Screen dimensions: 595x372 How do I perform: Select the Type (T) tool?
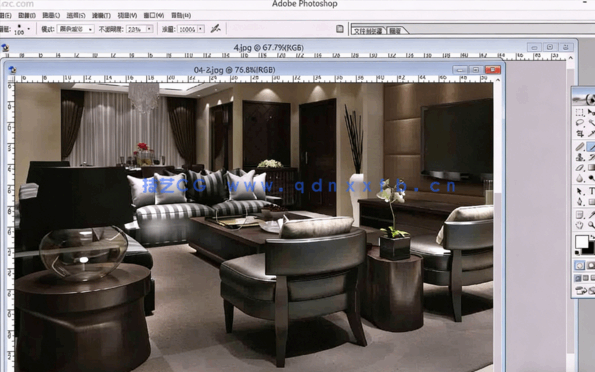click(591, 191)
